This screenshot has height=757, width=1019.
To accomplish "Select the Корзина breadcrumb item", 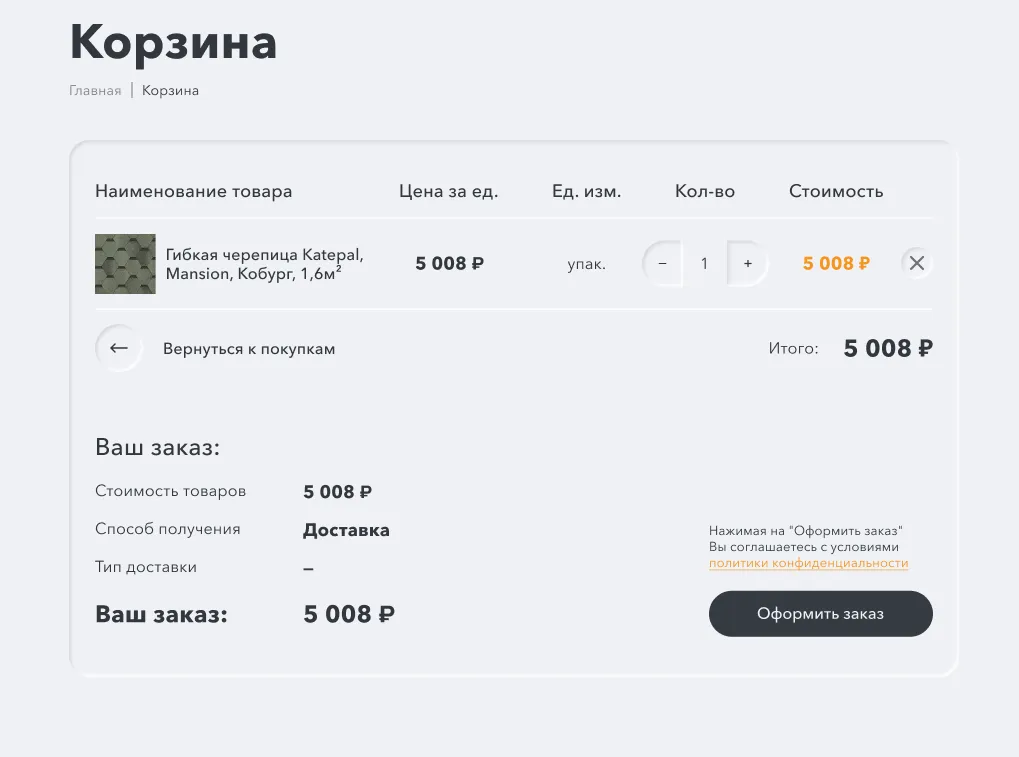I will (x=170, y=90).
